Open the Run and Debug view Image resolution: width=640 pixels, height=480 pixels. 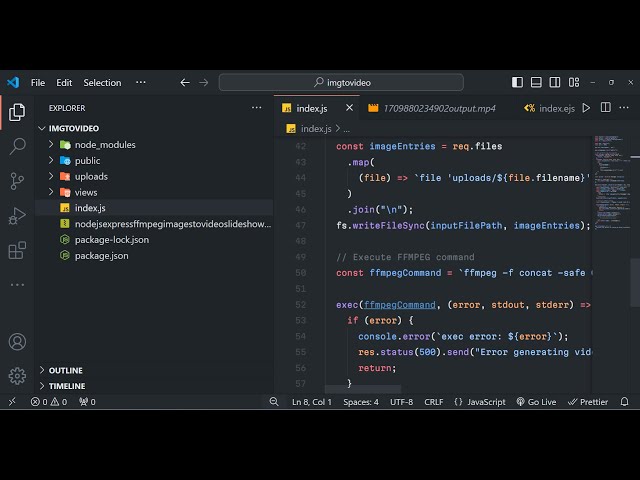(17, 215)
